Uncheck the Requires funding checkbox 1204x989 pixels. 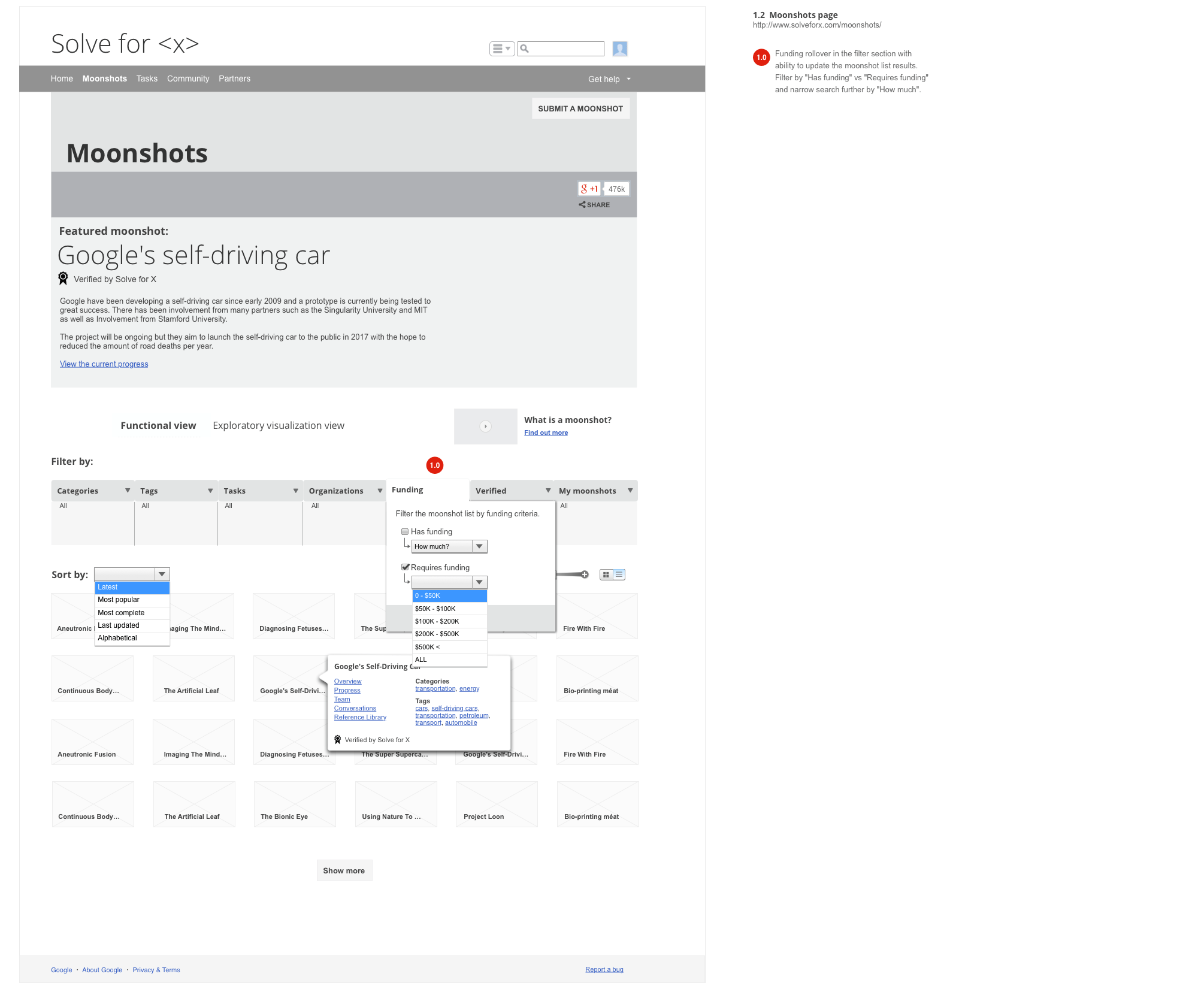[x=405, y=567]
